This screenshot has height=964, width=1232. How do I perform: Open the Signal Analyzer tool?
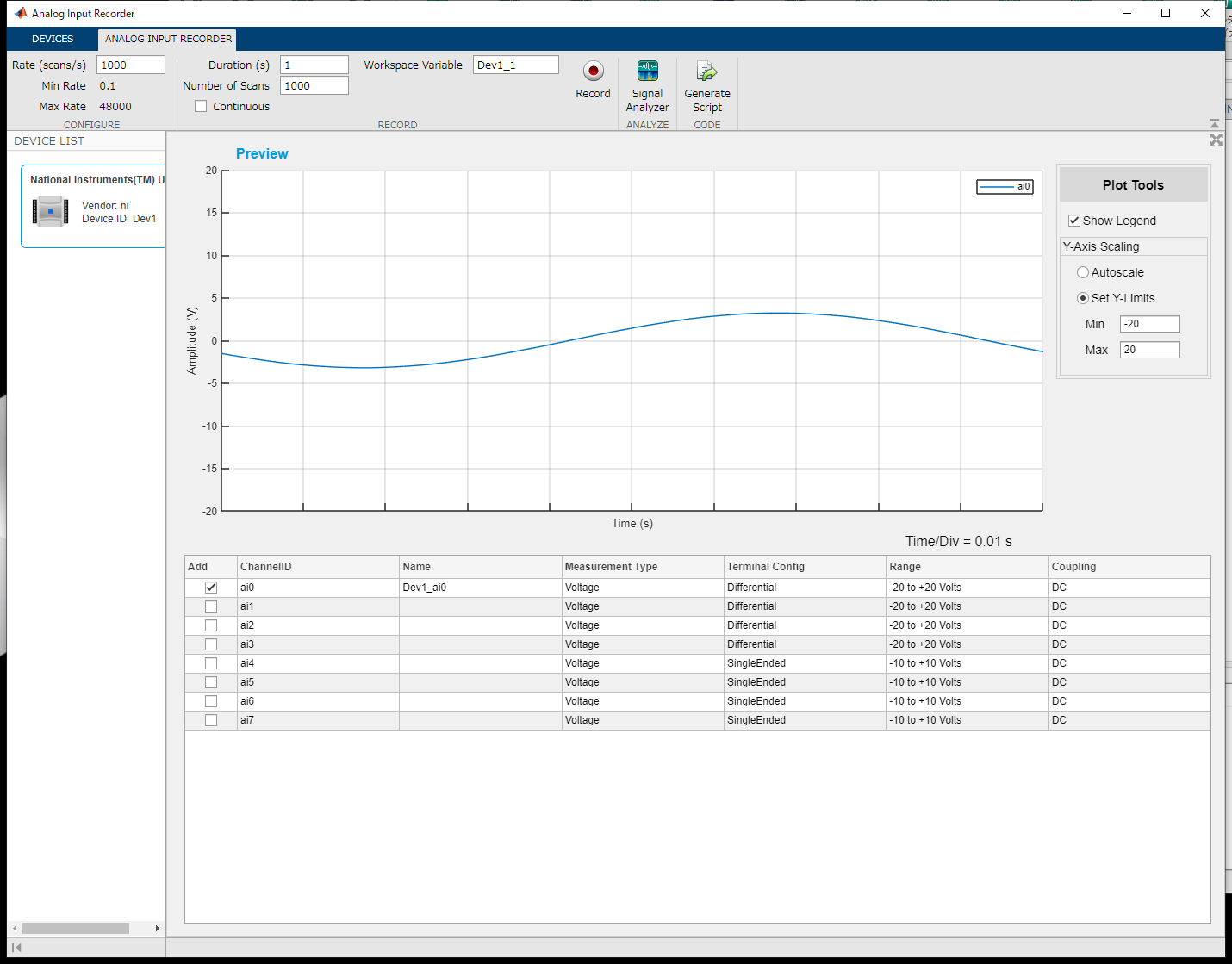coord(647,71)
